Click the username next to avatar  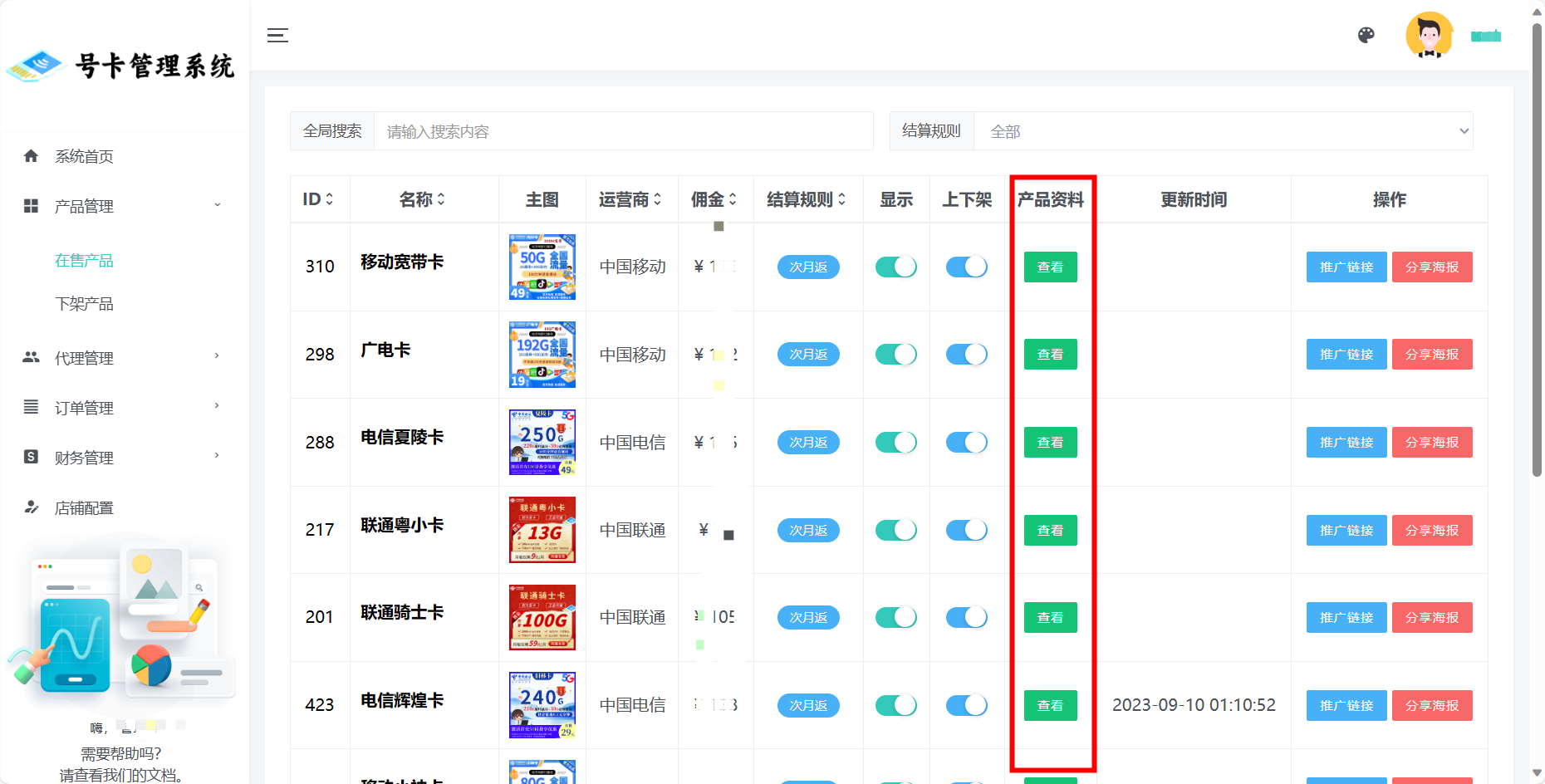click(x=1486, y=36)
